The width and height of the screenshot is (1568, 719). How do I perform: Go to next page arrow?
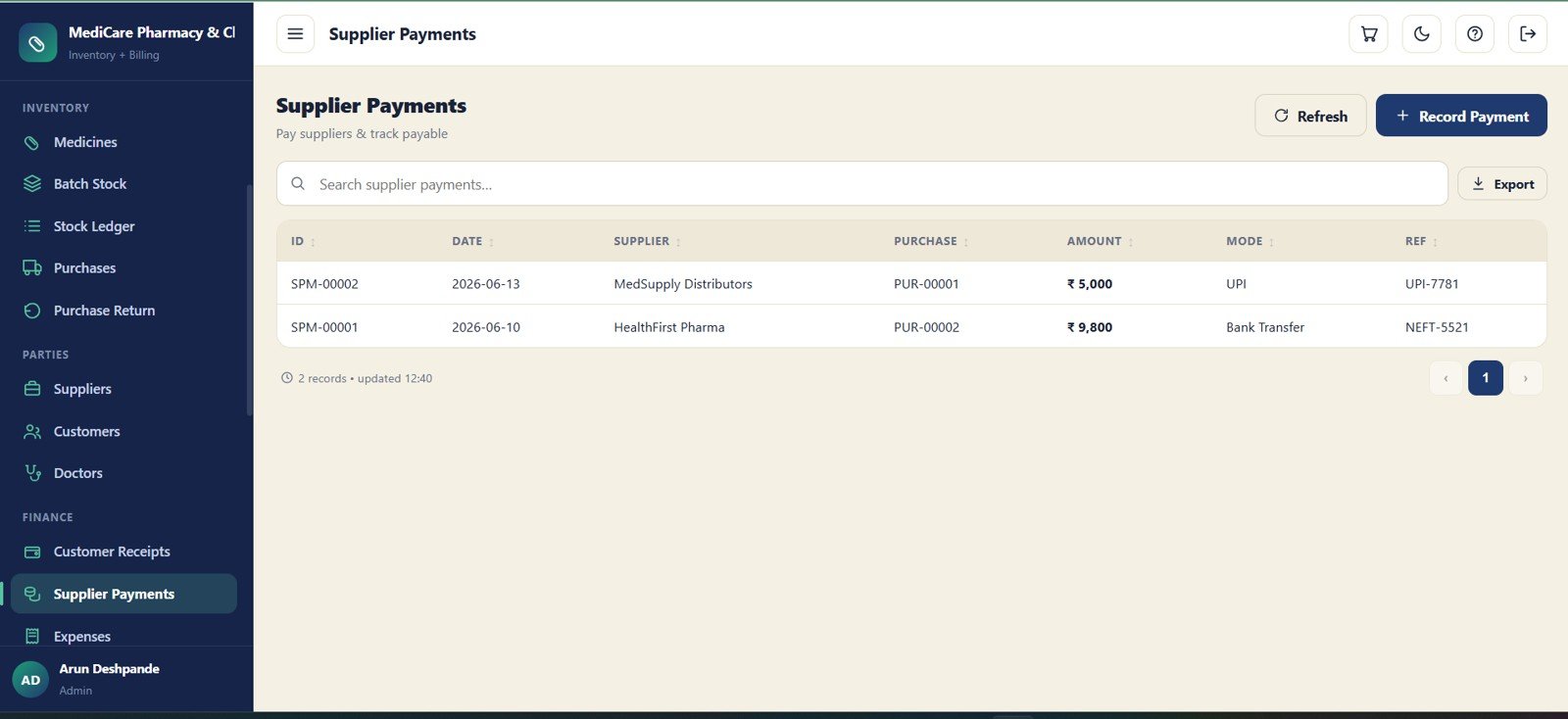click(1525, 378)
